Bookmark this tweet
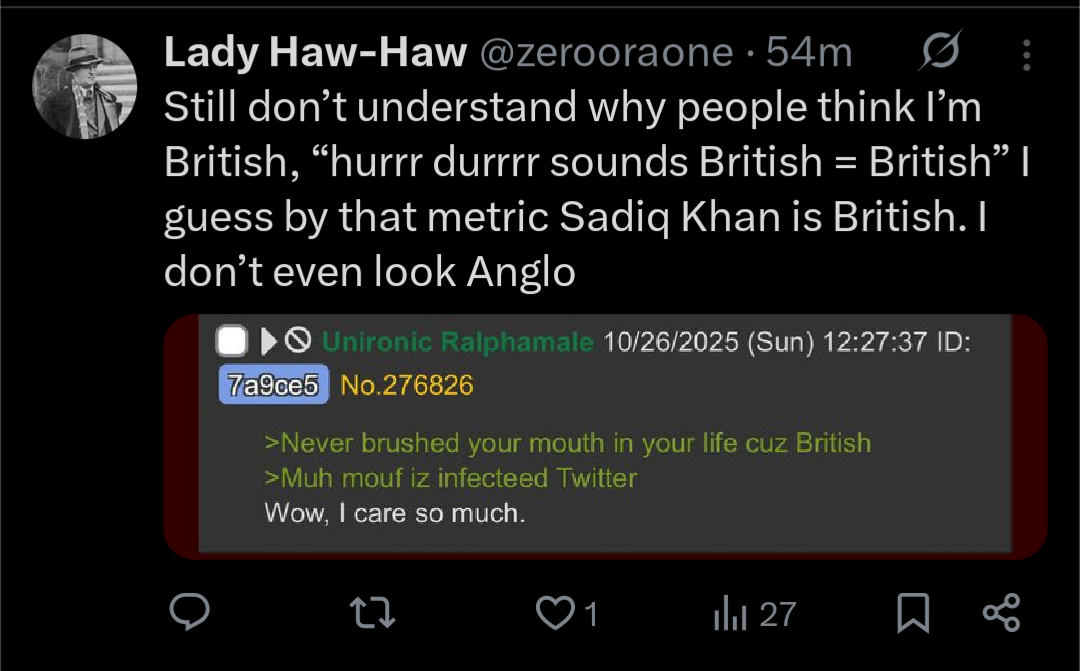This screenshot has width=1080, height=671. tap(913, 613)
